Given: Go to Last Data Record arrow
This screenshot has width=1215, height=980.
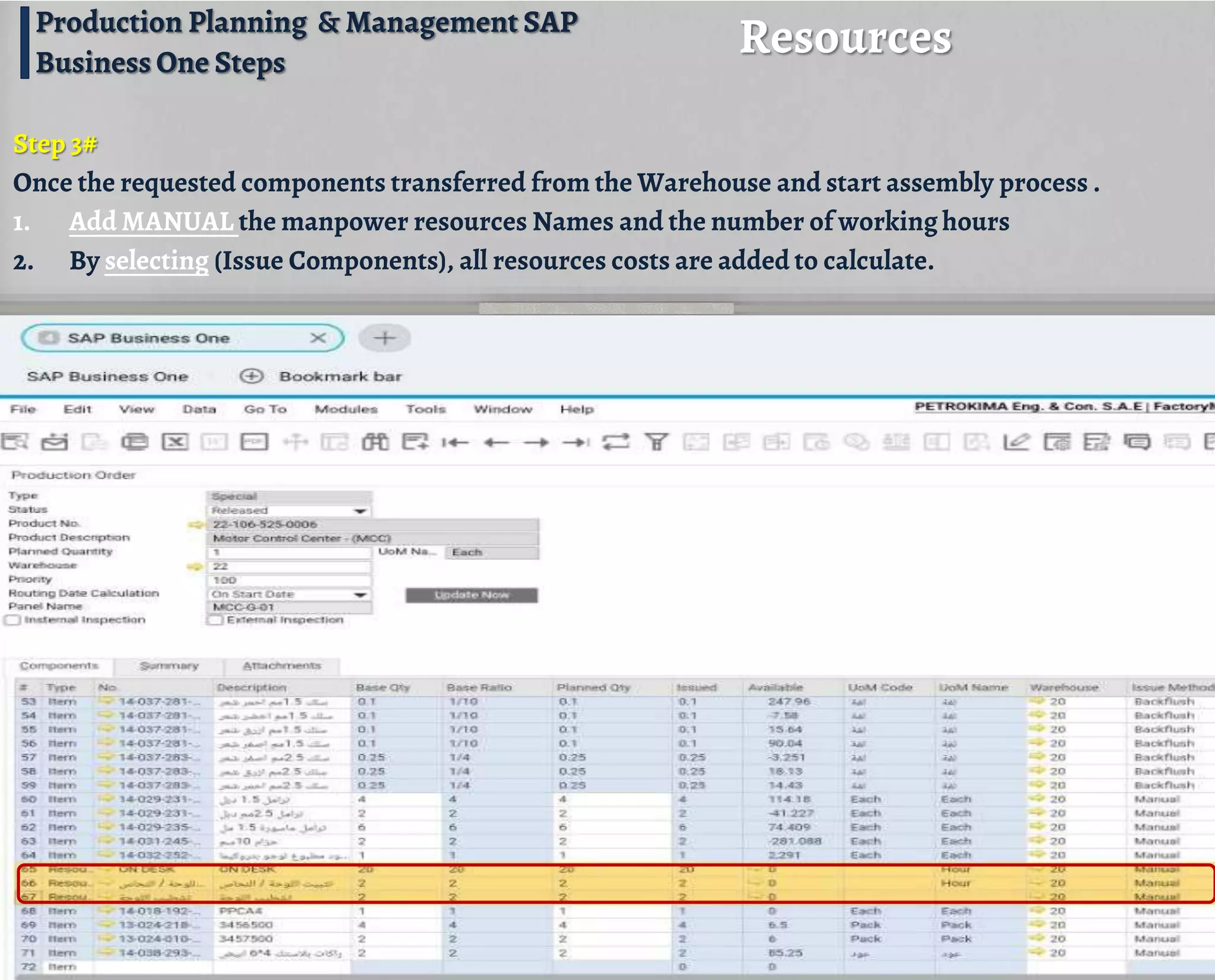Looking at the screenshot, I should [576, 442].
